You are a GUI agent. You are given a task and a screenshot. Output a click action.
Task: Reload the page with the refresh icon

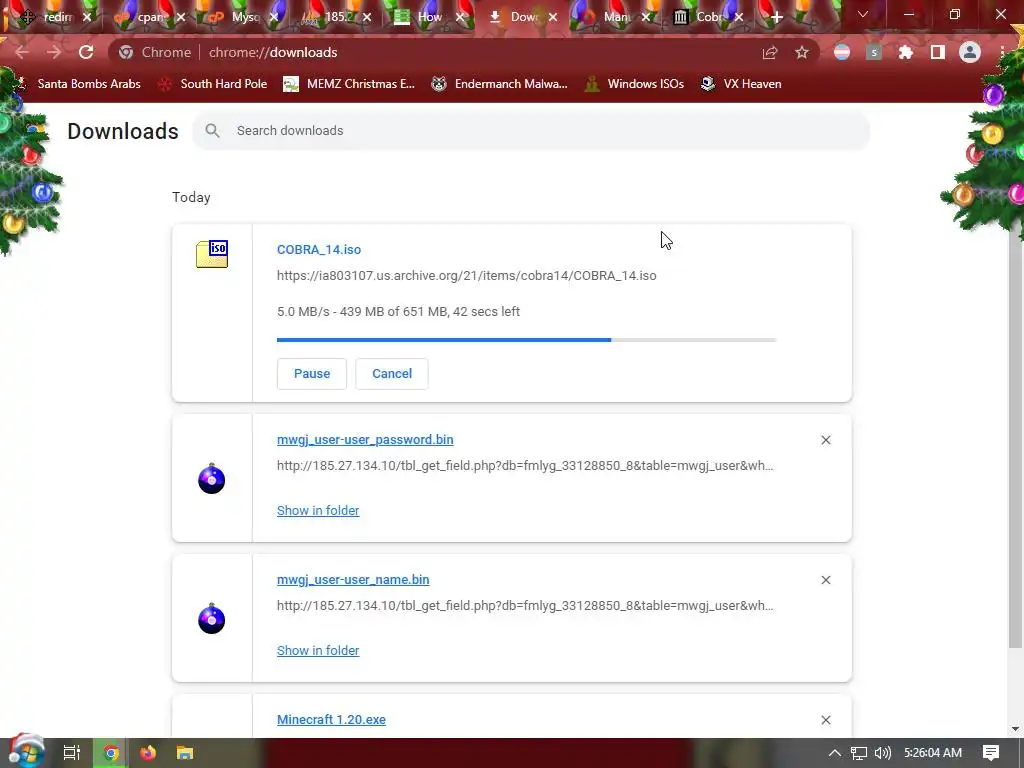point(86,52)
